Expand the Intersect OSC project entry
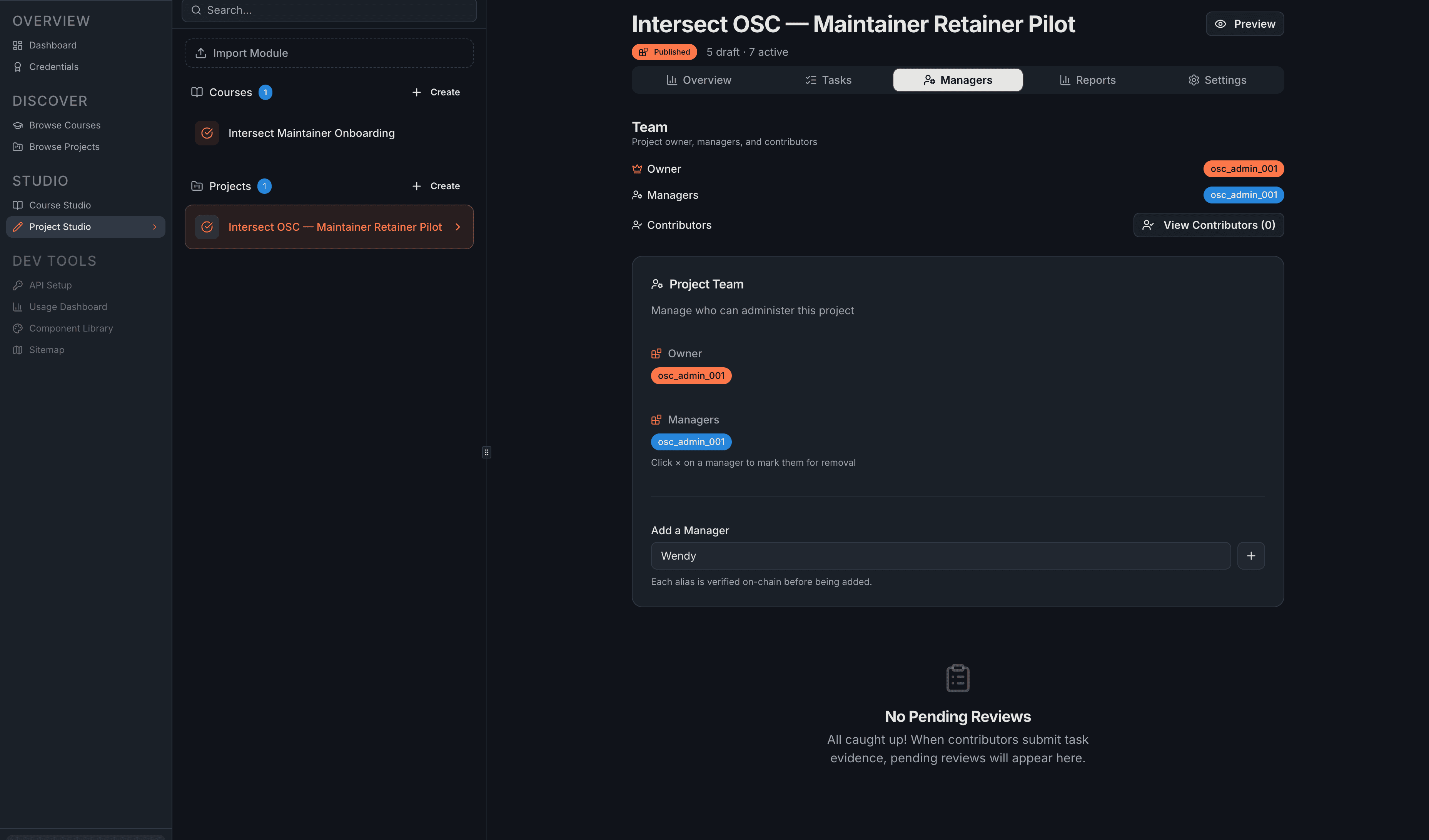 [x=457, y=227]
